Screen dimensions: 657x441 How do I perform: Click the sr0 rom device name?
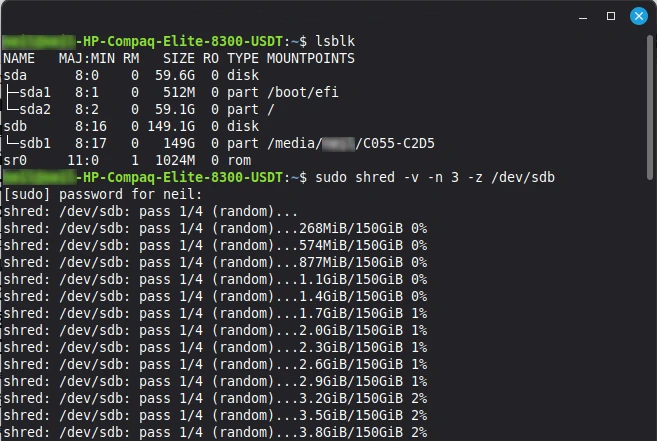(15, 160)
